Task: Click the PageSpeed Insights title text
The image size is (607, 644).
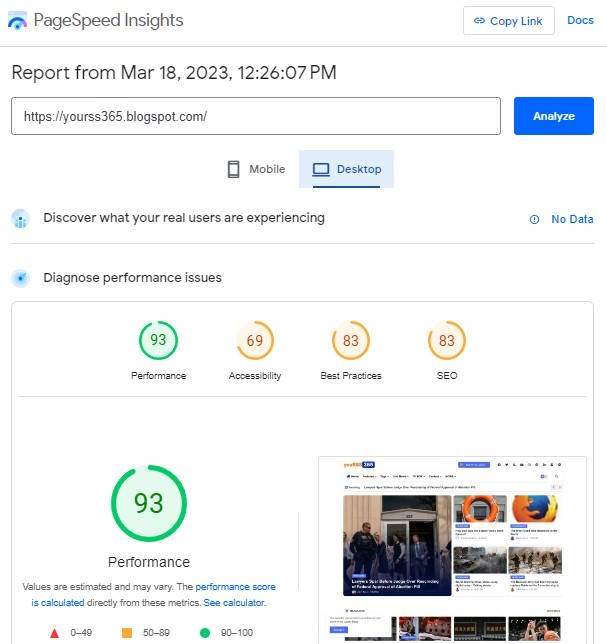Action: [108, 20]
